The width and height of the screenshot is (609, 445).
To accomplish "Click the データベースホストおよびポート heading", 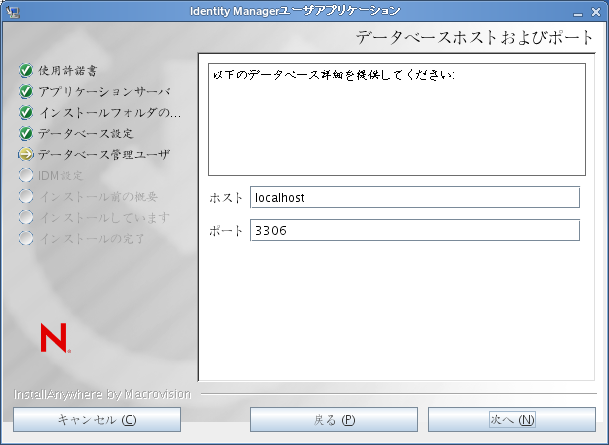I will 475,37.
